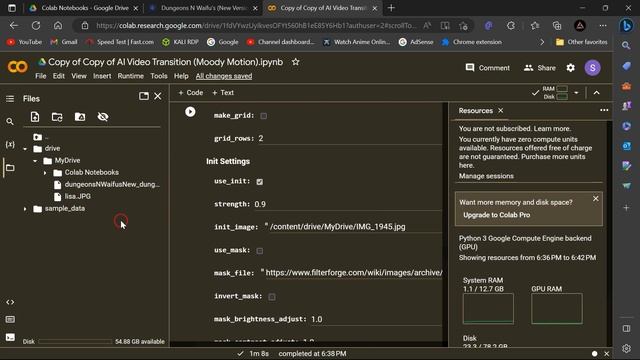Open the Insert menu
This screenshot has height=360, width=640.
tap(102, 76)
